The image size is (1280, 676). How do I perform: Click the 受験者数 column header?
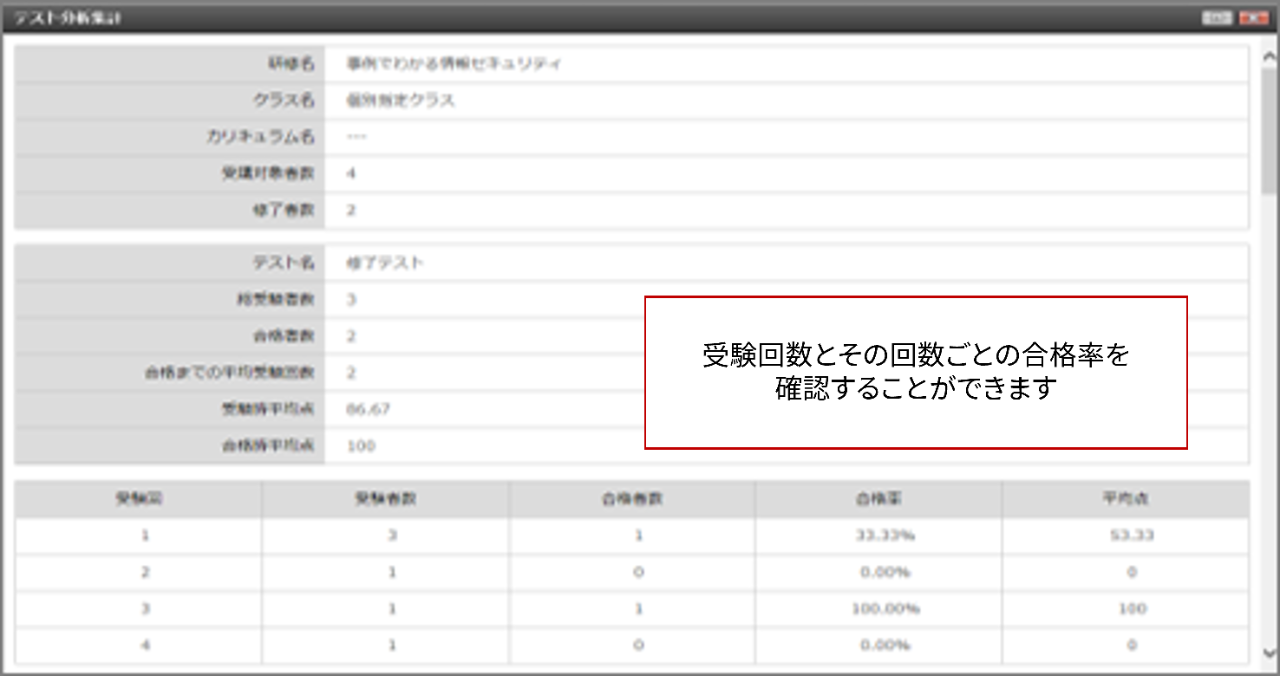[x=385, y=499]
